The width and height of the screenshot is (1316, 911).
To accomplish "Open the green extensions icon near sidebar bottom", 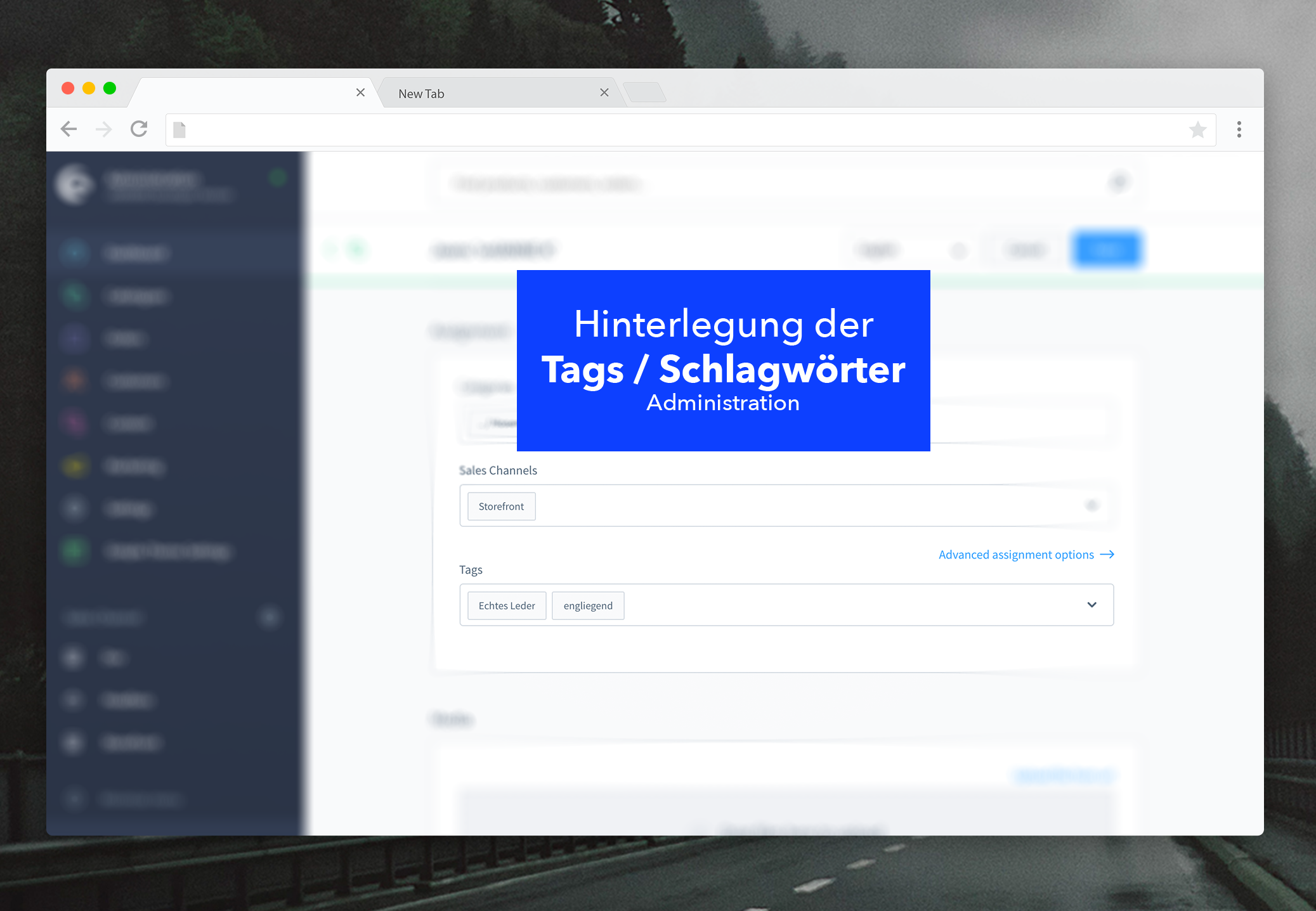I will click(75, 551).
